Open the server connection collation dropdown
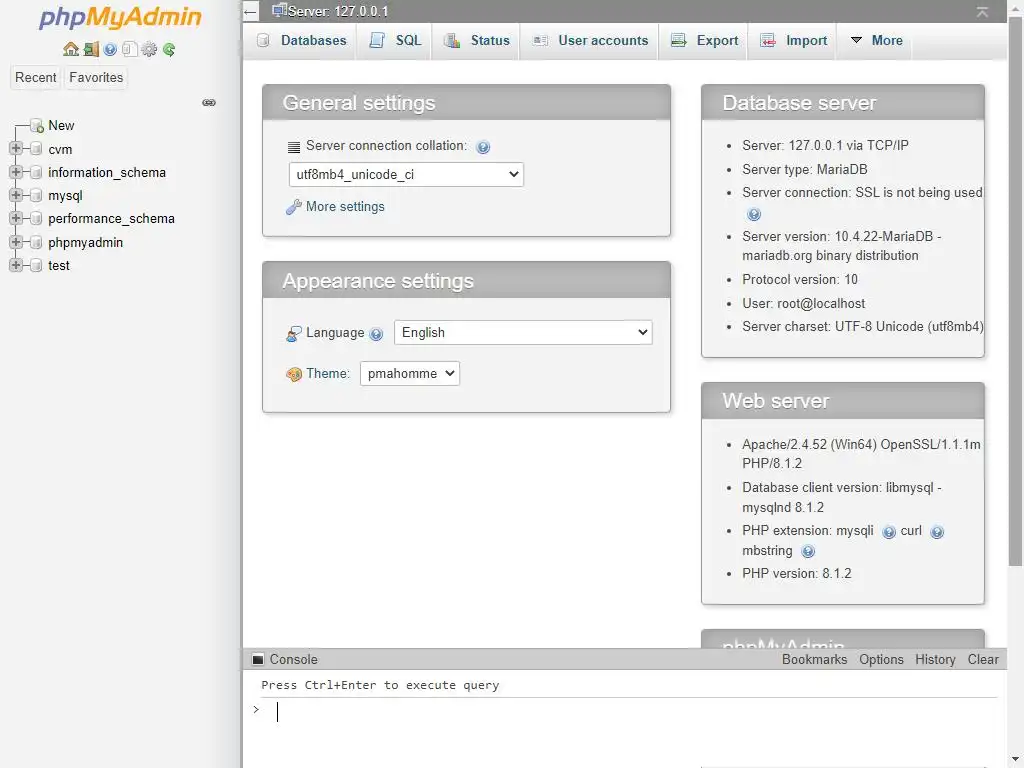The width and height of the screenshot is (1024, 768). coord(406,174)
